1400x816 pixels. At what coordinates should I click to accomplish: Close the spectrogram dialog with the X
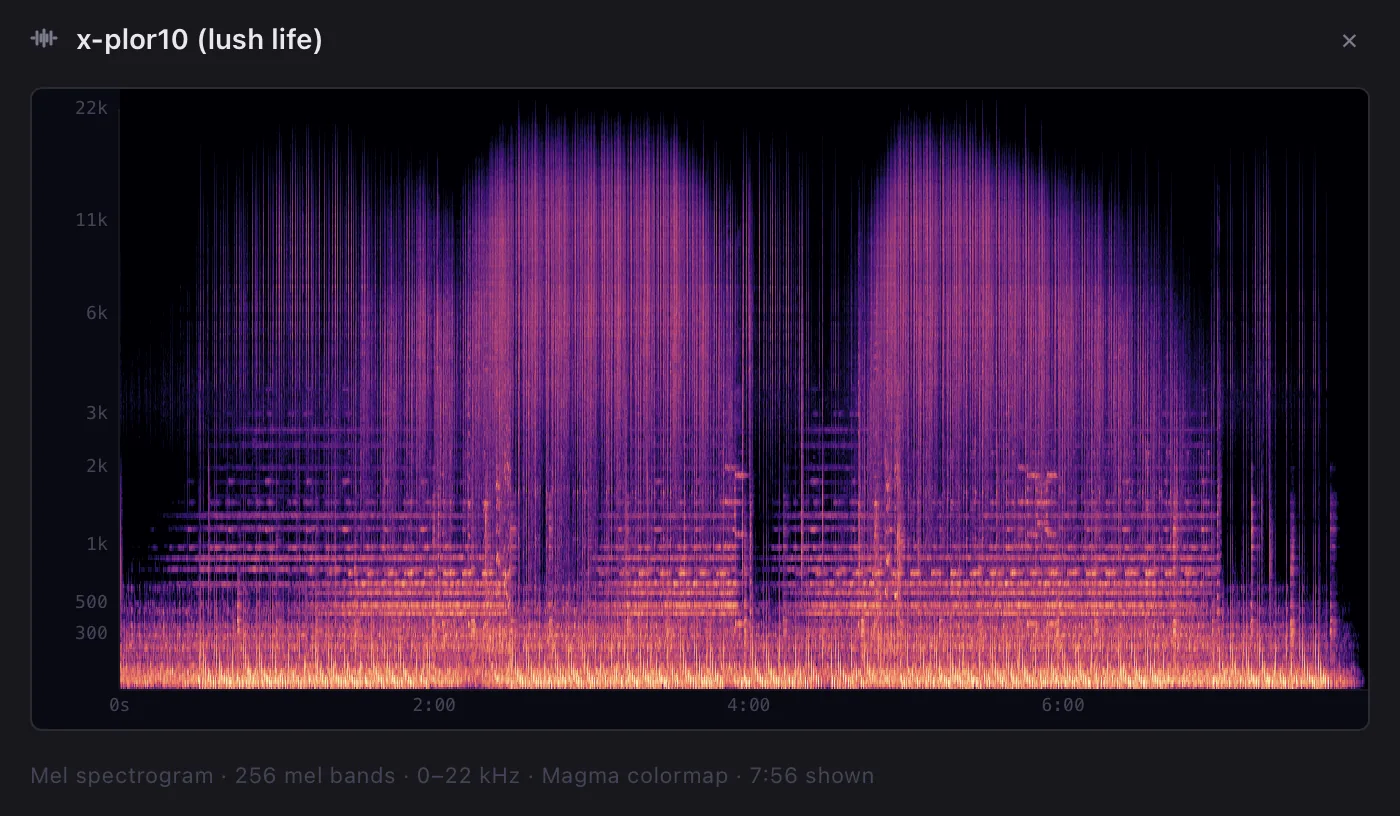[x=1349, y=41]
